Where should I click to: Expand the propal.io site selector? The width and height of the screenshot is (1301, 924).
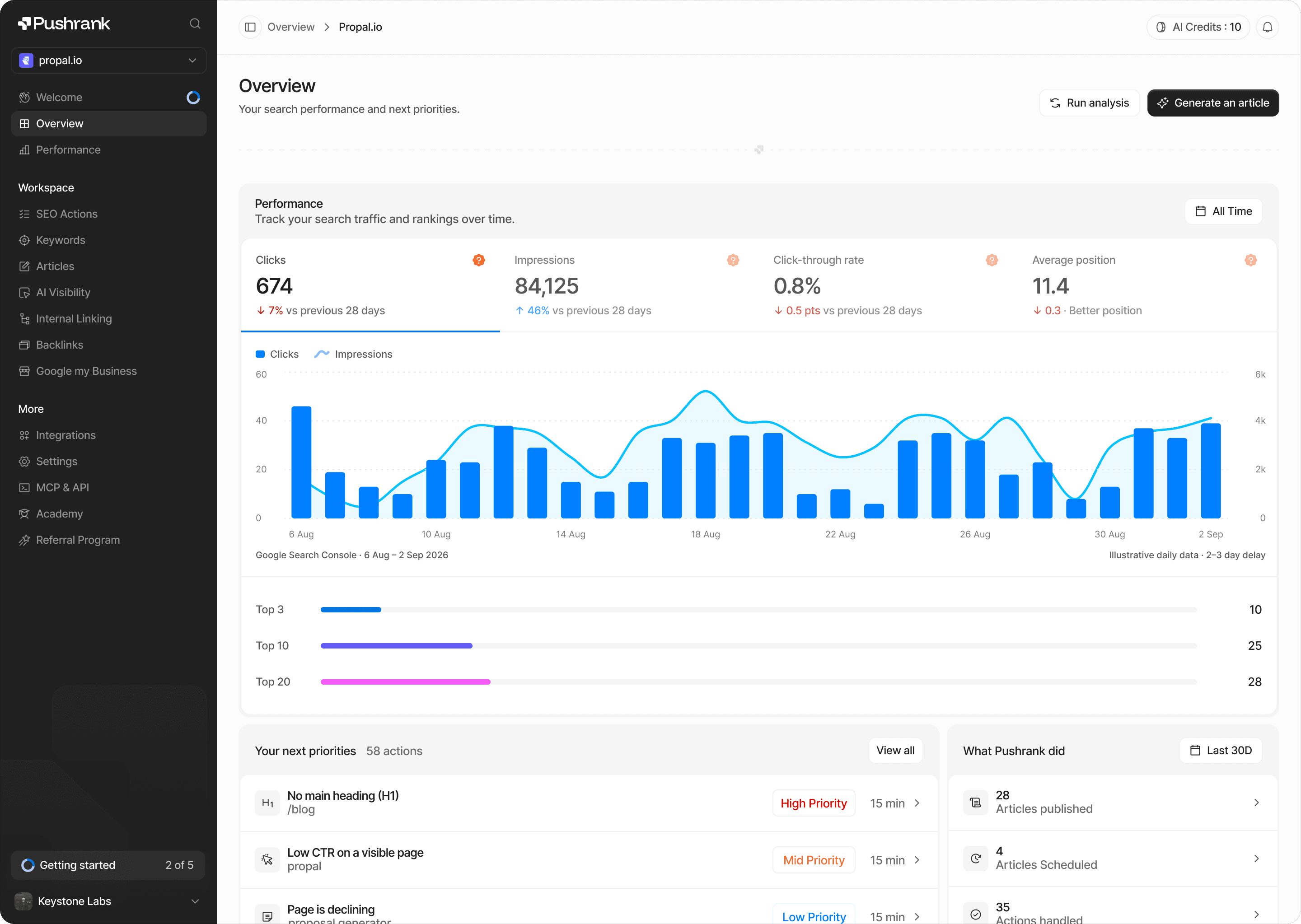pos(109,61)
